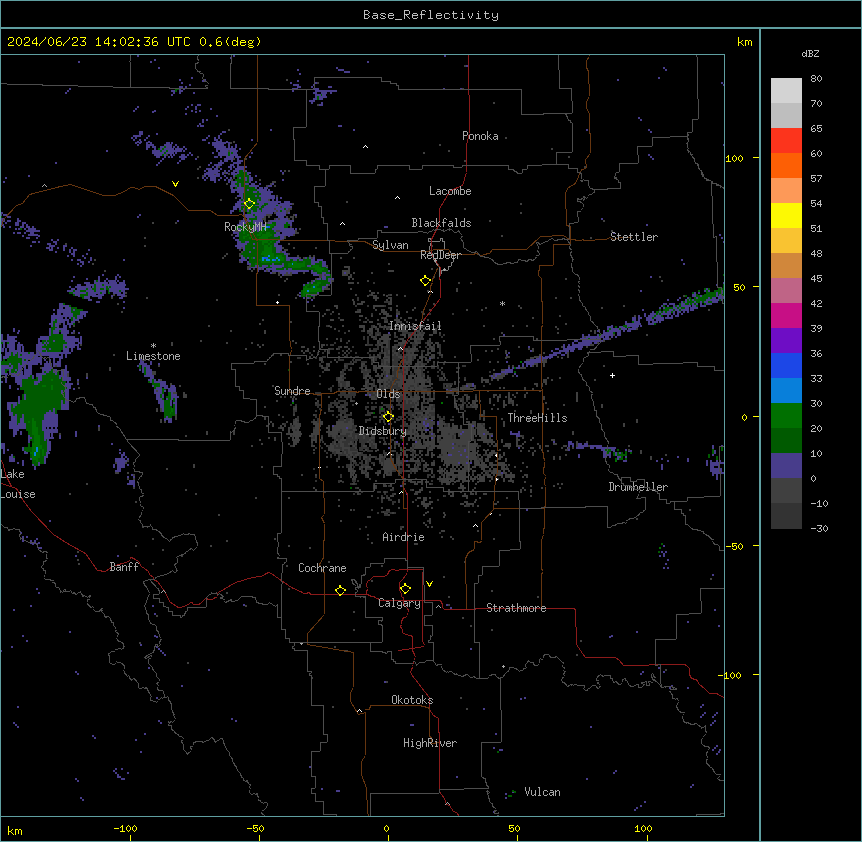Click the -50 tick on right axis

pyautogui.click(x=734, y=546)
